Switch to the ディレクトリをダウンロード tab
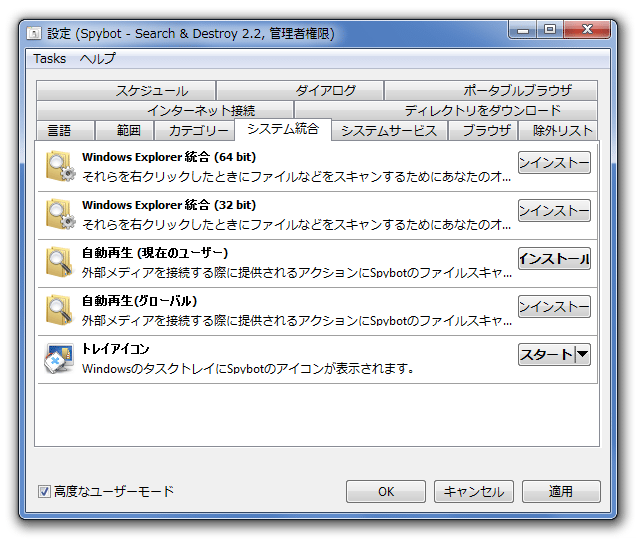The image size is (639, 542). pos(446,110)
